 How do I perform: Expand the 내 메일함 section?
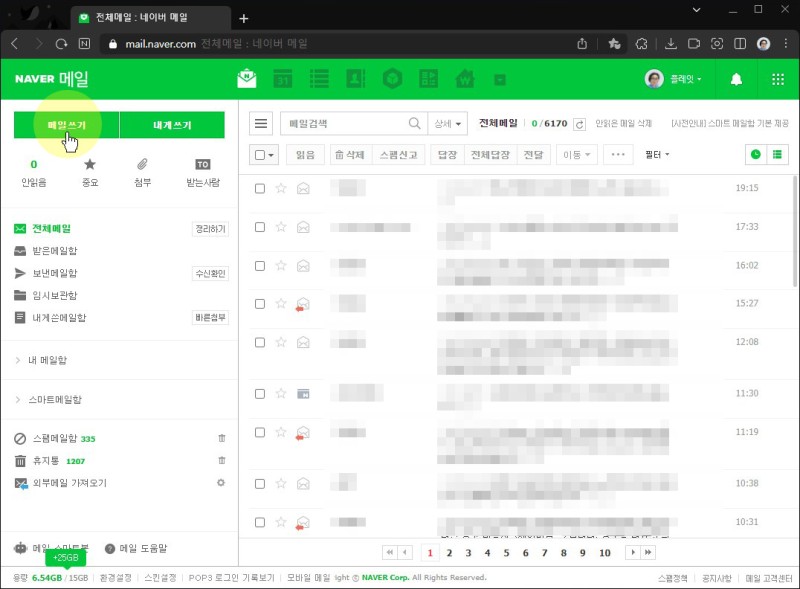[x=47, y=360]
